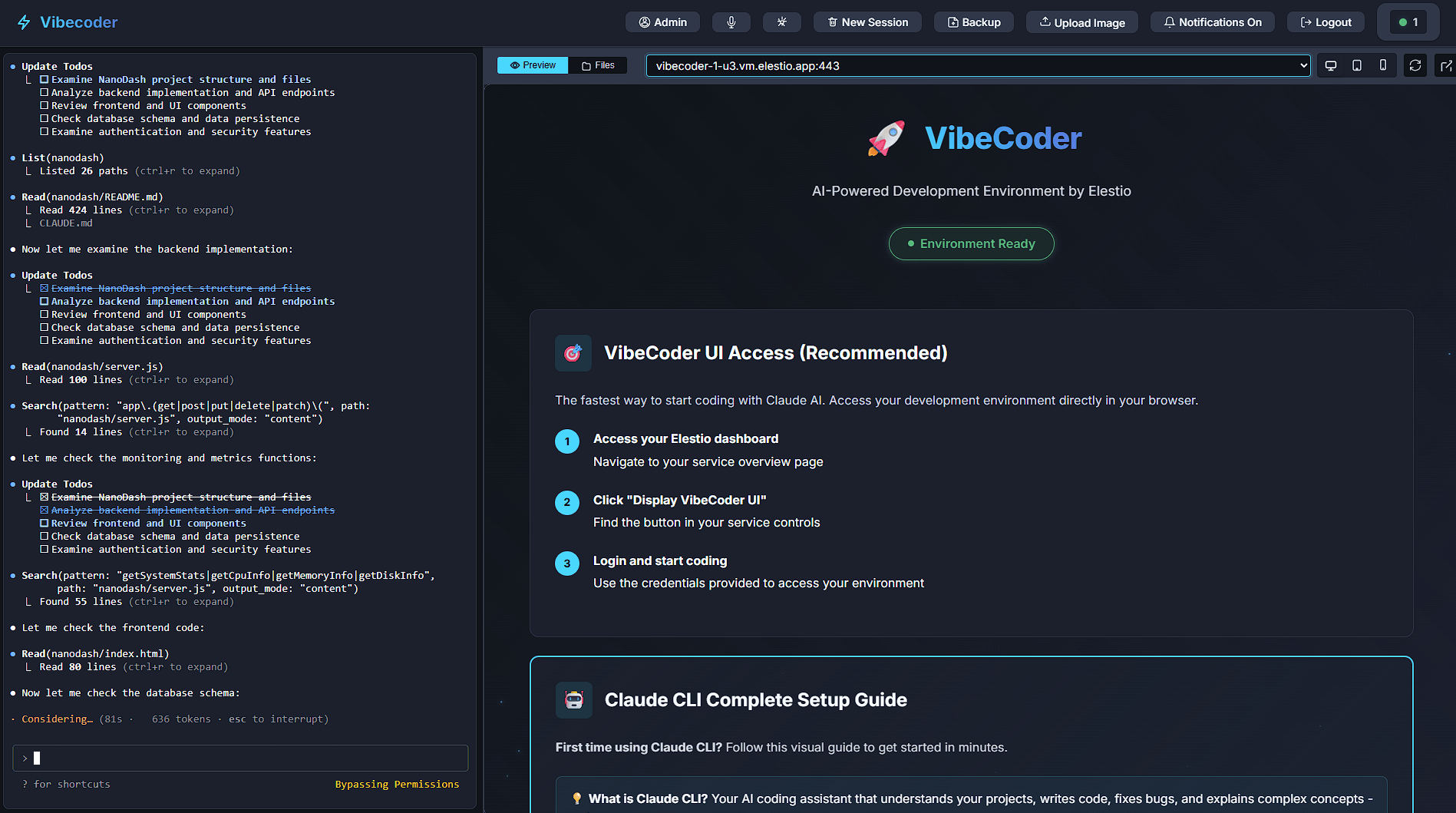The width and height of the screenshot is (1456, 813).
Task: Switch to the Files tab
Action: click(598, 65)
